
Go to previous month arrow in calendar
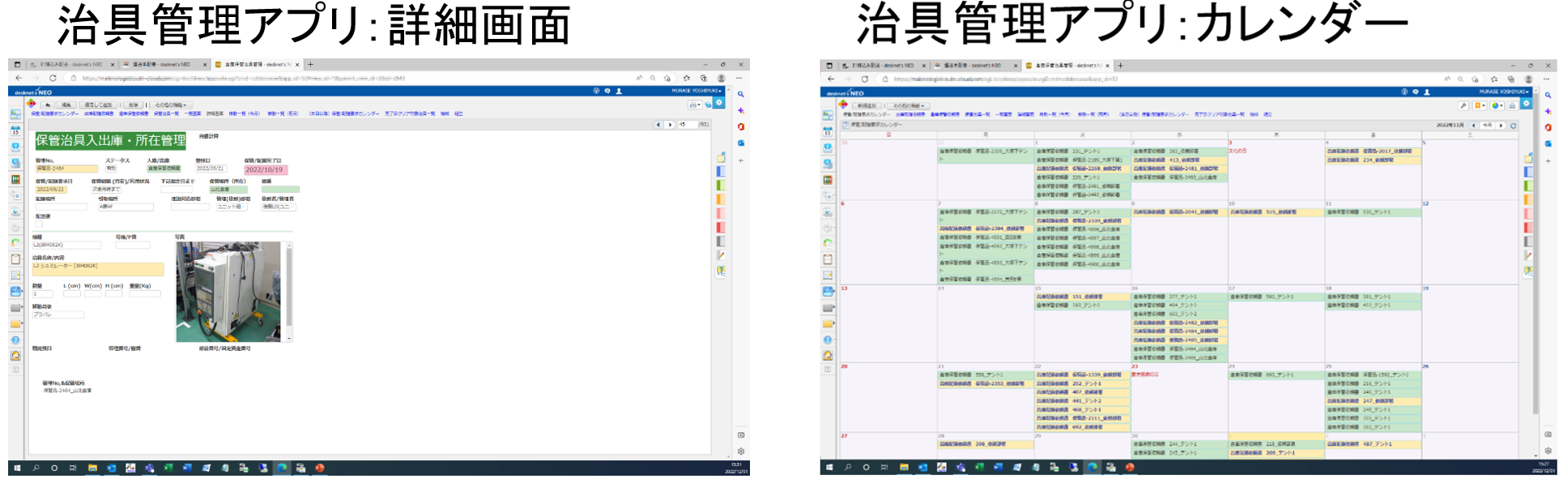pos(1473,126)
